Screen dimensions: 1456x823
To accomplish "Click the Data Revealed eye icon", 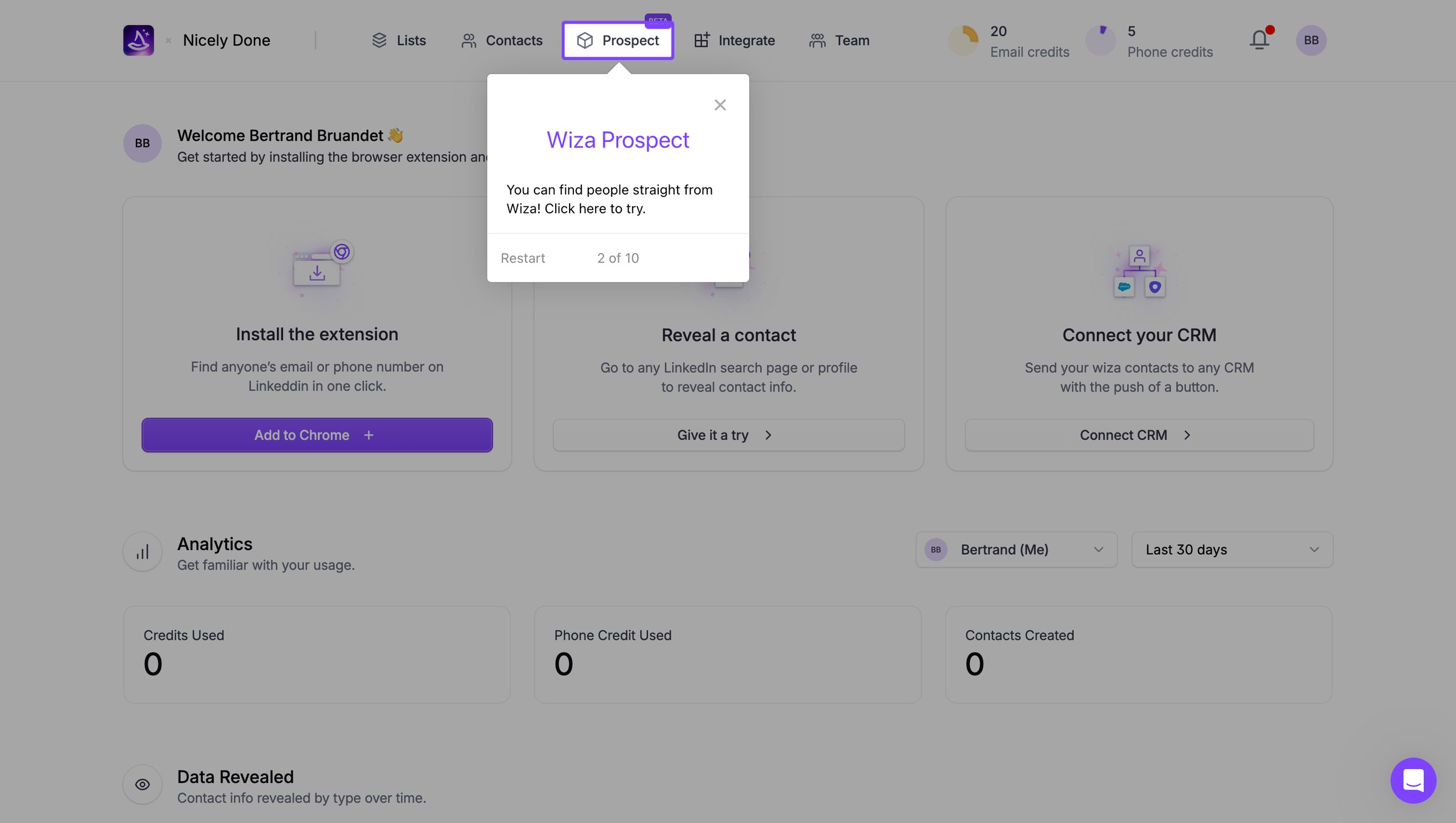I will tap(143, 784).
